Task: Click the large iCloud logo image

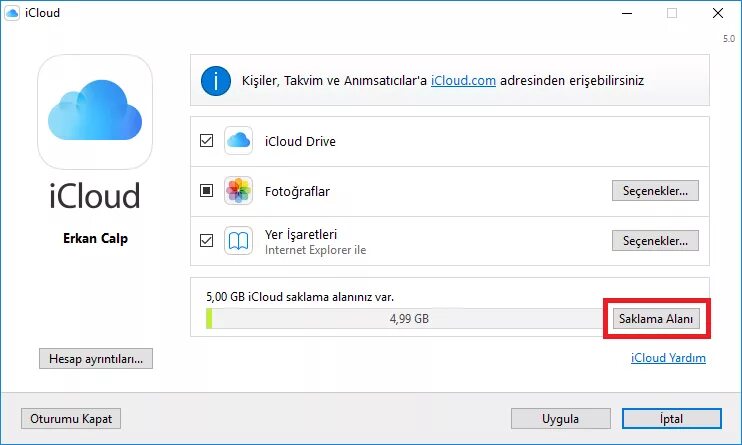Action: tap(95, 111)
